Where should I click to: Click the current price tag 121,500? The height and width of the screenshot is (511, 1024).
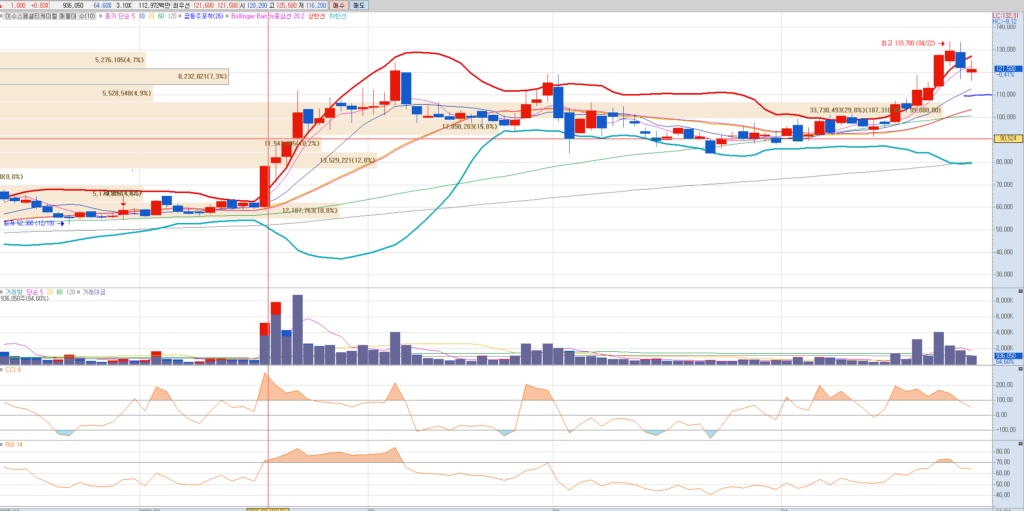coord(1006,69)
